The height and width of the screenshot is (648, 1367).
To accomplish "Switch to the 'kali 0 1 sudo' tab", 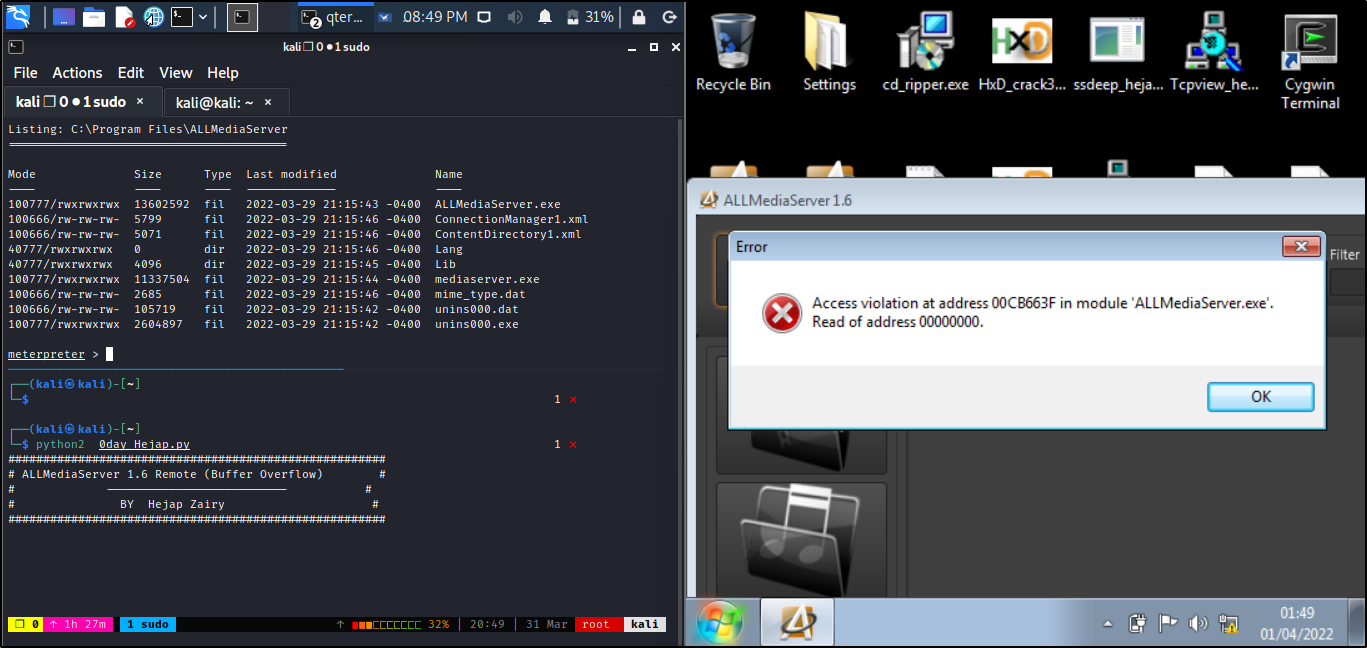I will [82, 102].
